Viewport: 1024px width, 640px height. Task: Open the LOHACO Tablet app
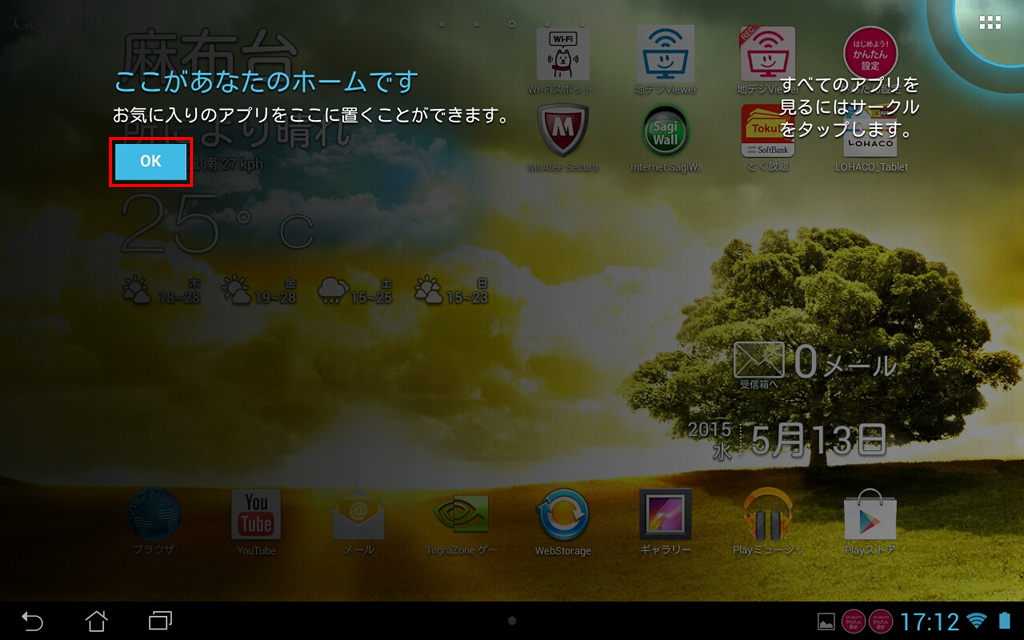[x=870, y=135]
